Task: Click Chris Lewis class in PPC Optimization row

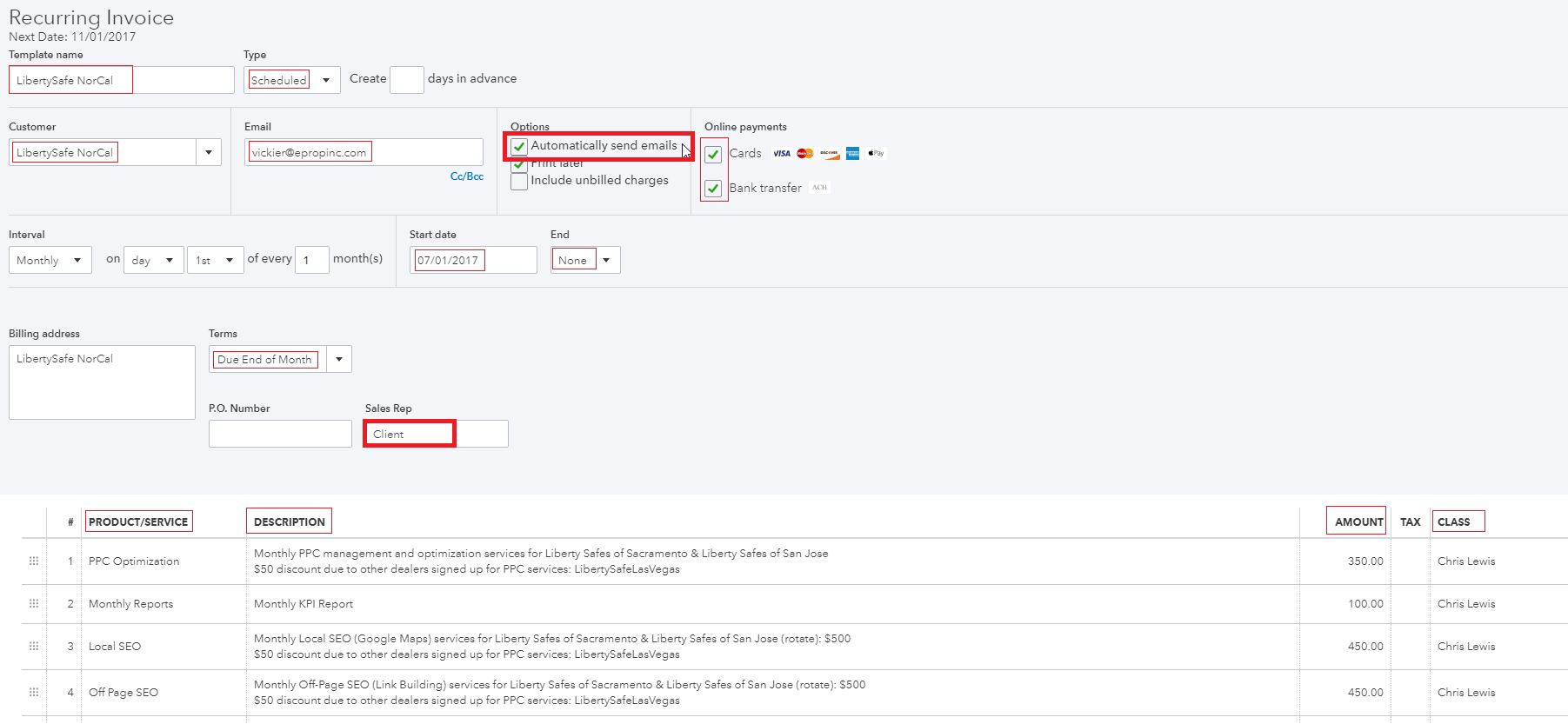Action: (1466, 561)
